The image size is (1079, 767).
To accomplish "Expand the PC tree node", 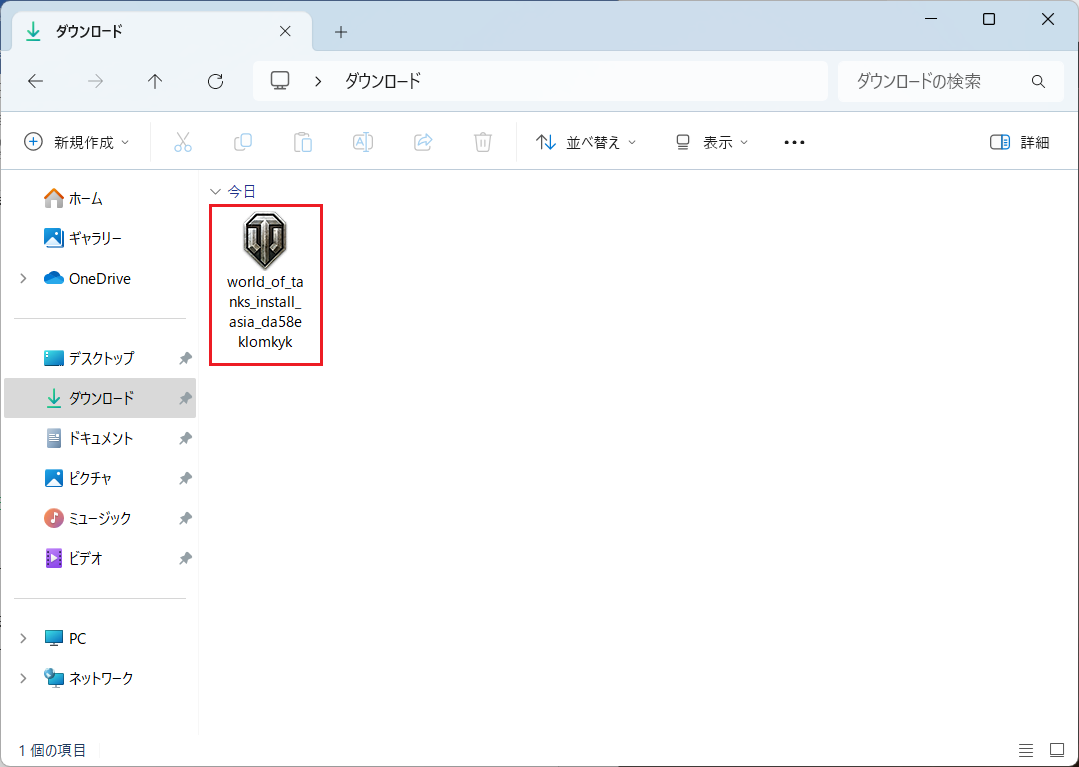I will 23,638.
